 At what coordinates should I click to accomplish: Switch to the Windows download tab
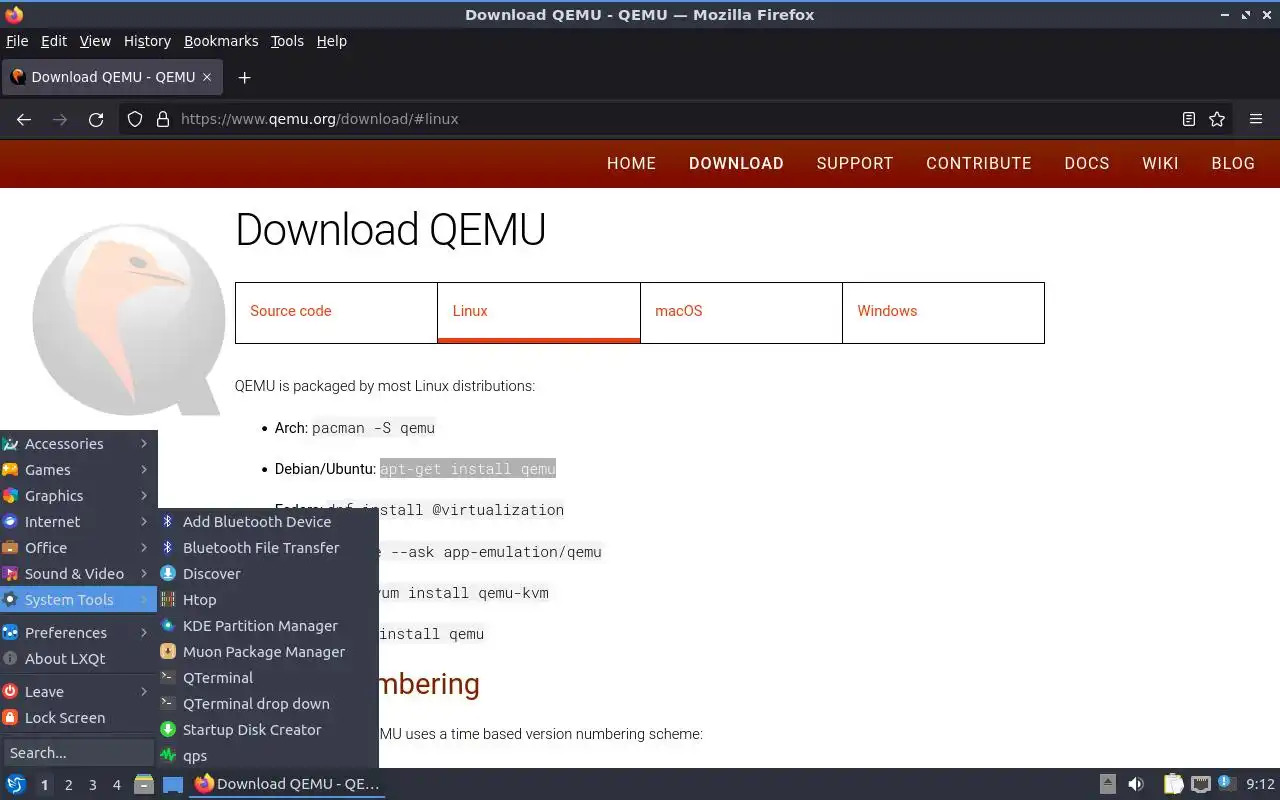943,312
